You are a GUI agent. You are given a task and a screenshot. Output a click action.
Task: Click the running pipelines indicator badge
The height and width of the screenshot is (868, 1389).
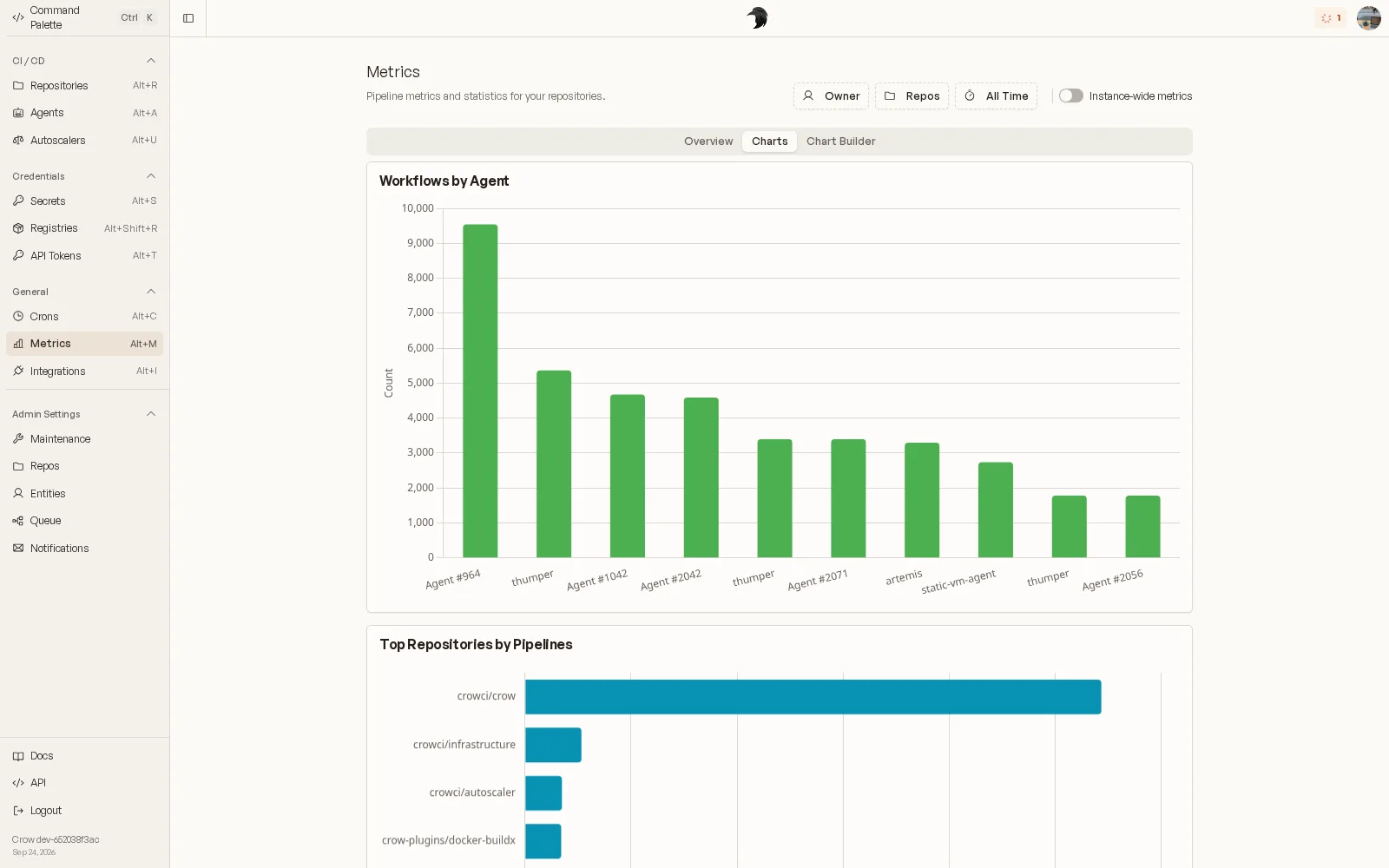pyautogui.click(x=1331, y=18)
